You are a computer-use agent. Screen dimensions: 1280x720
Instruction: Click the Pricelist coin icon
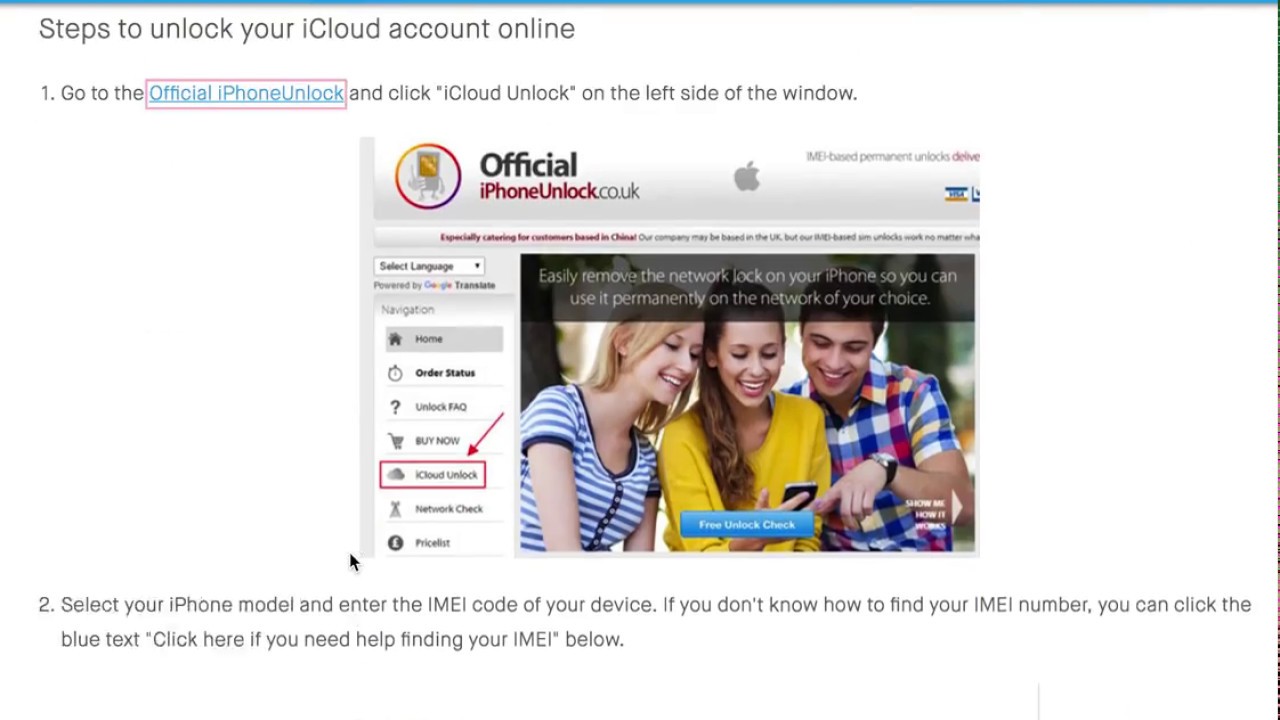[395, 543]
